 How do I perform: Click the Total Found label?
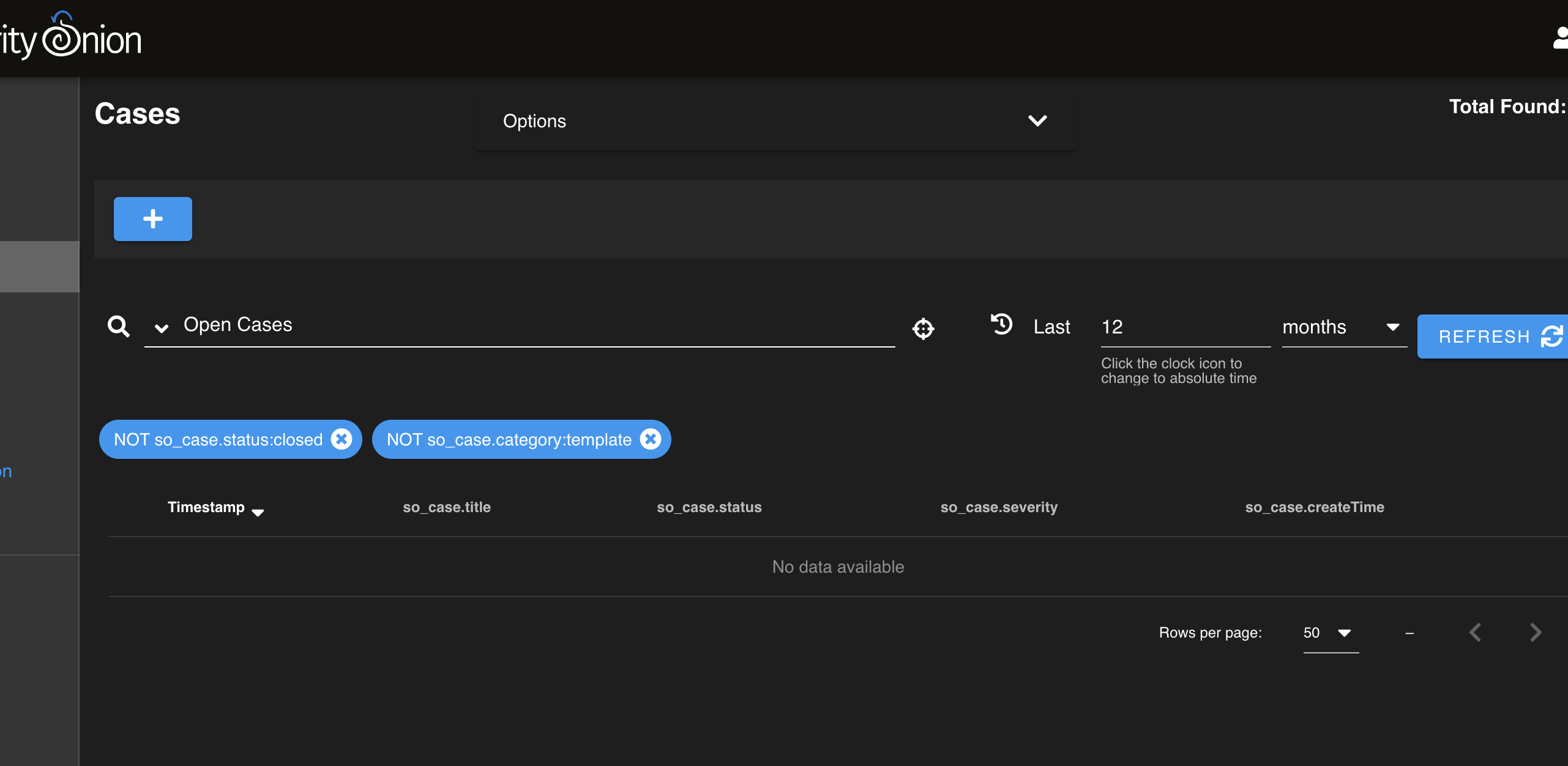tap(1508, 106)
